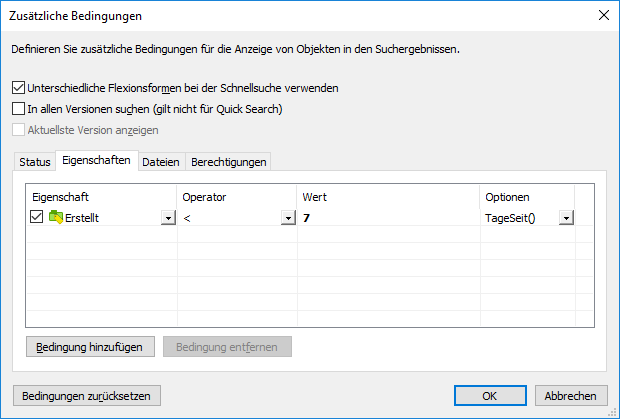Open the TageSeit() options dropdown
The height and width of the screenshot is (419, 620).
pyautogui.click(x=566, y=218)
